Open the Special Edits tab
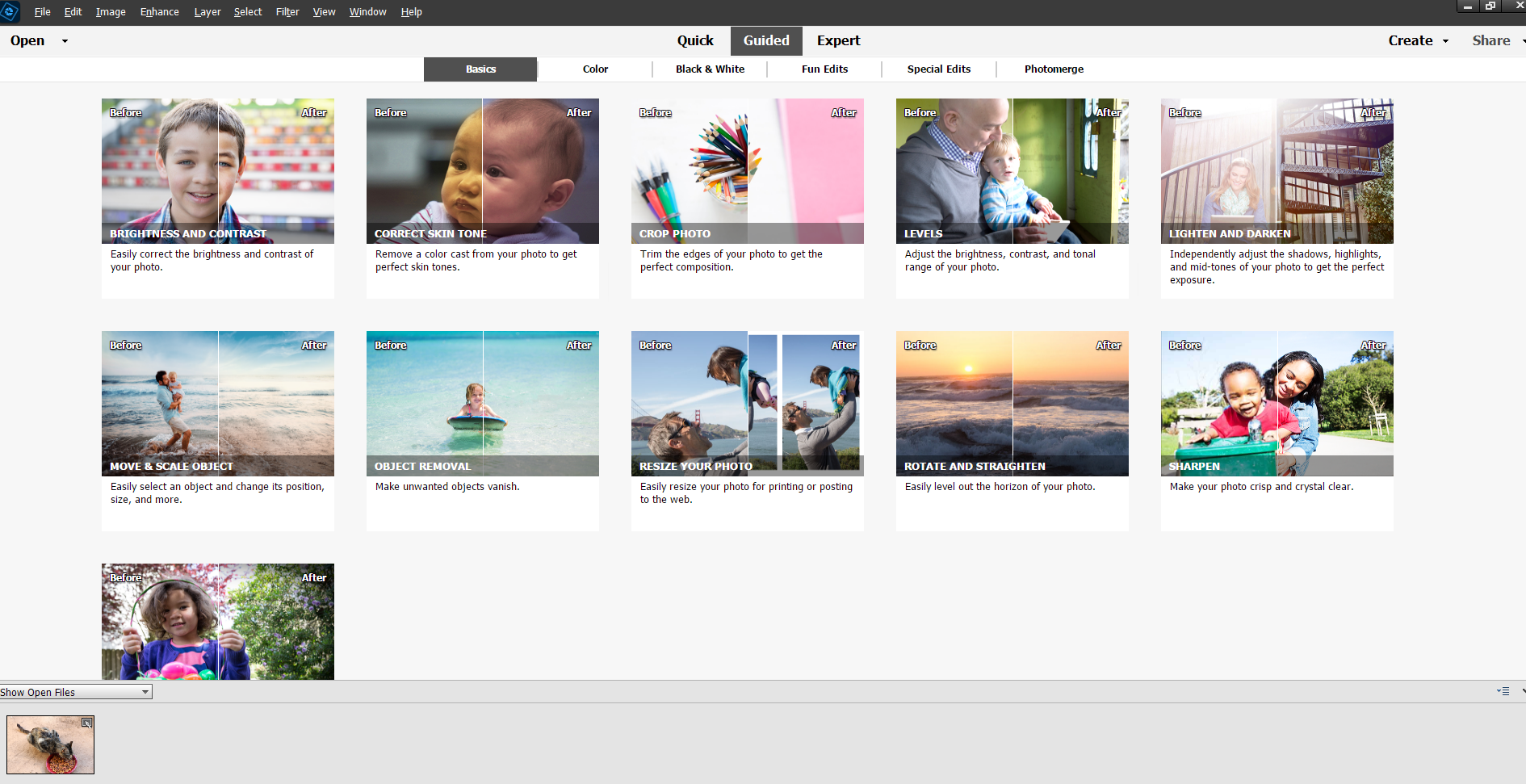This screenshot has width=1526, height=784. pyautogui.click(x=938, y=69)
